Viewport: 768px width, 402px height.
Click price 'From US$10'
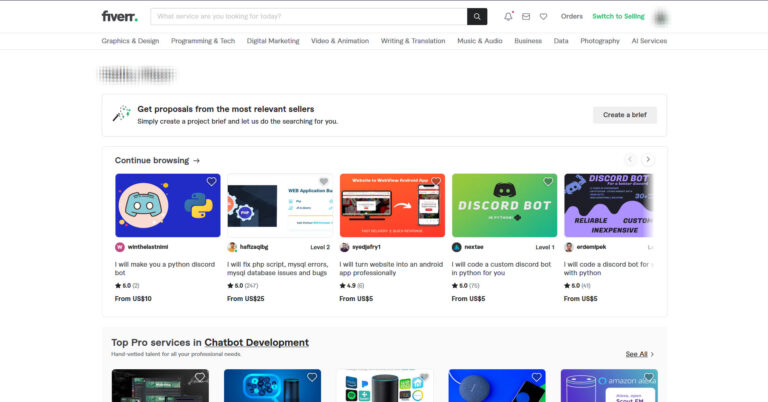133,299
